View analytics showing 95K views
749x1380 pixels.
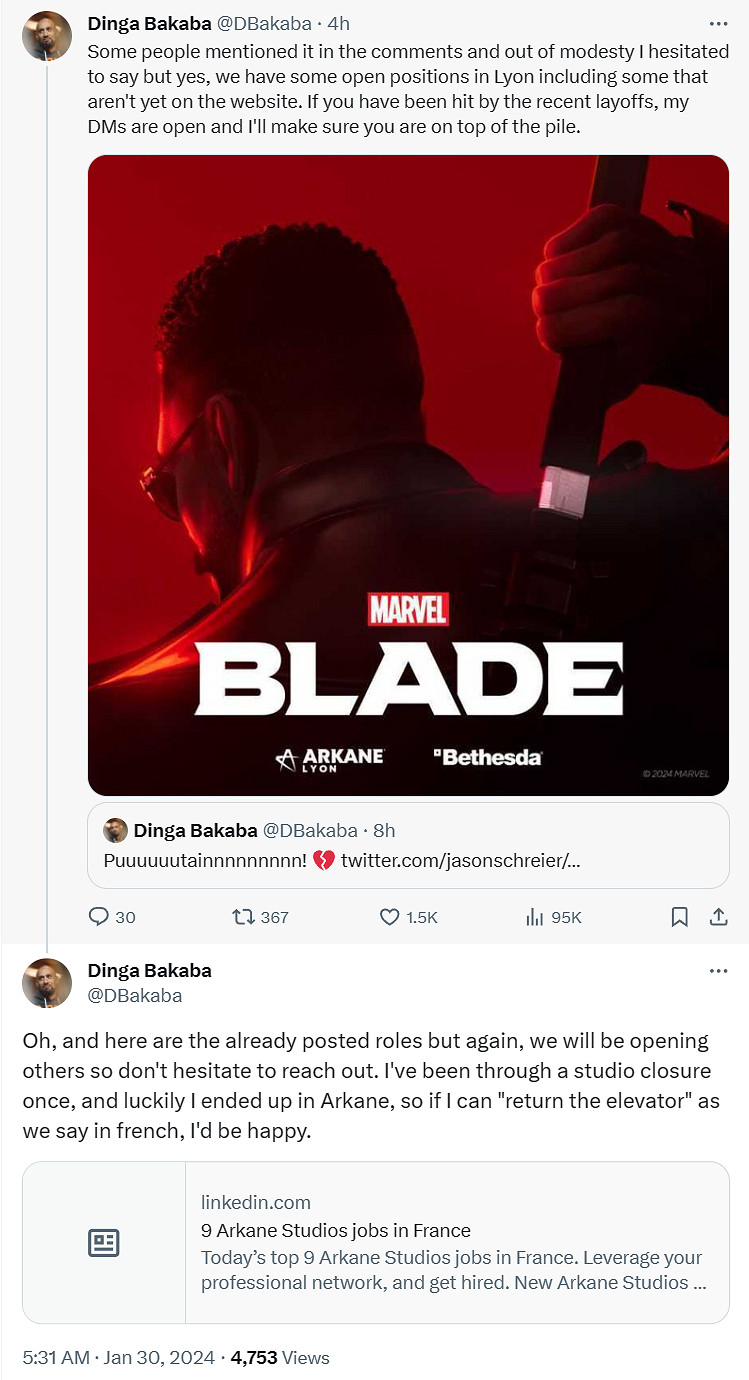(534, 917)
